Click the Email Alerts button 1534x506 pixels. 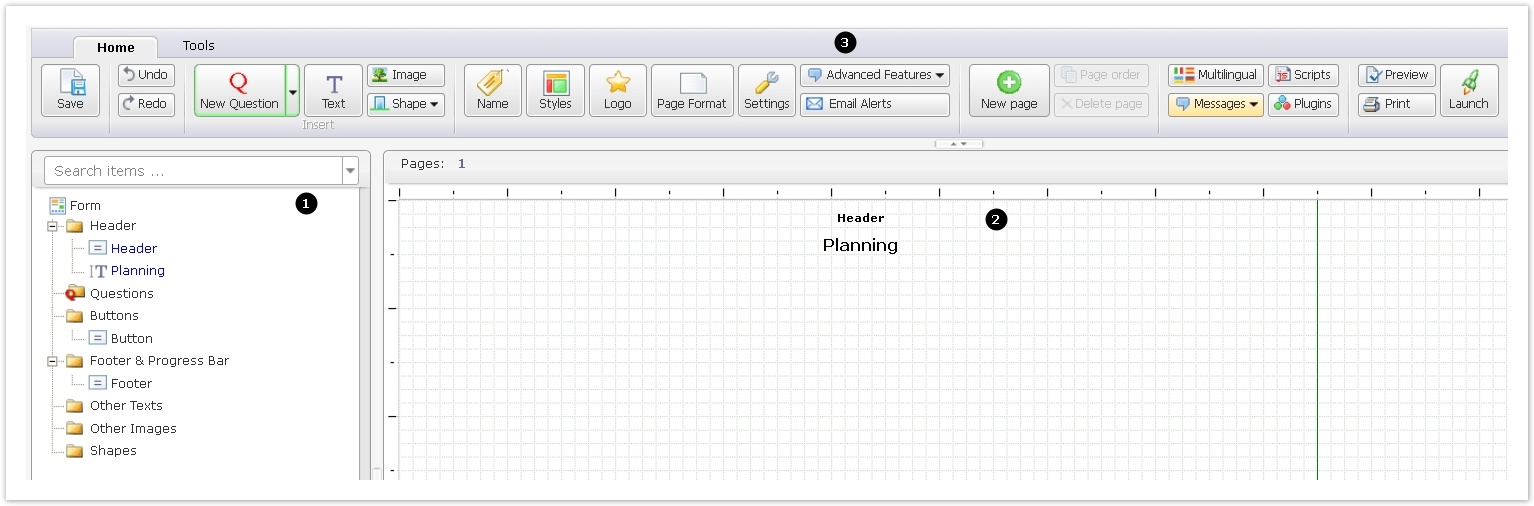coord(875,104)
